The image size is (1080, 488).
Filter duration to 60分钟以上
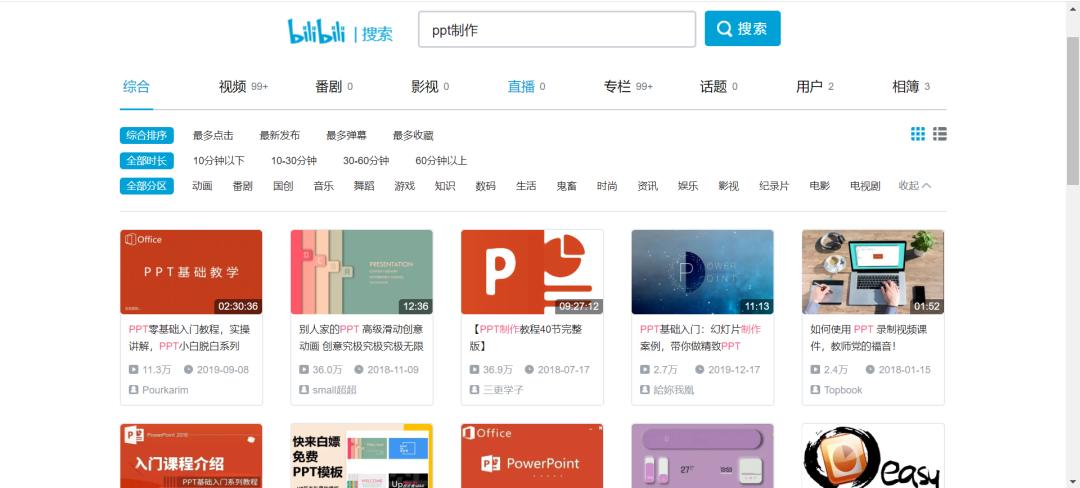pos(442,160)
